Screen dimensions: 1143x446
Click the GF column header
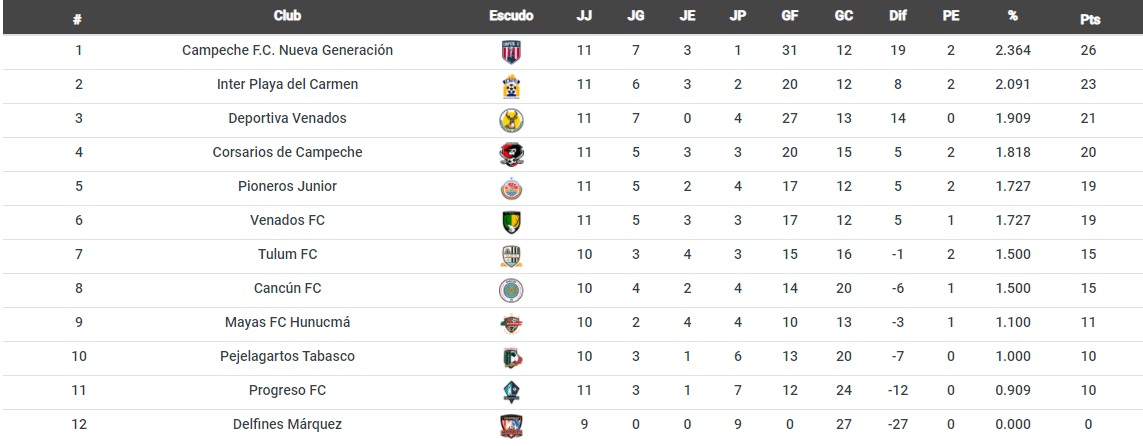[x=789, y=15]
